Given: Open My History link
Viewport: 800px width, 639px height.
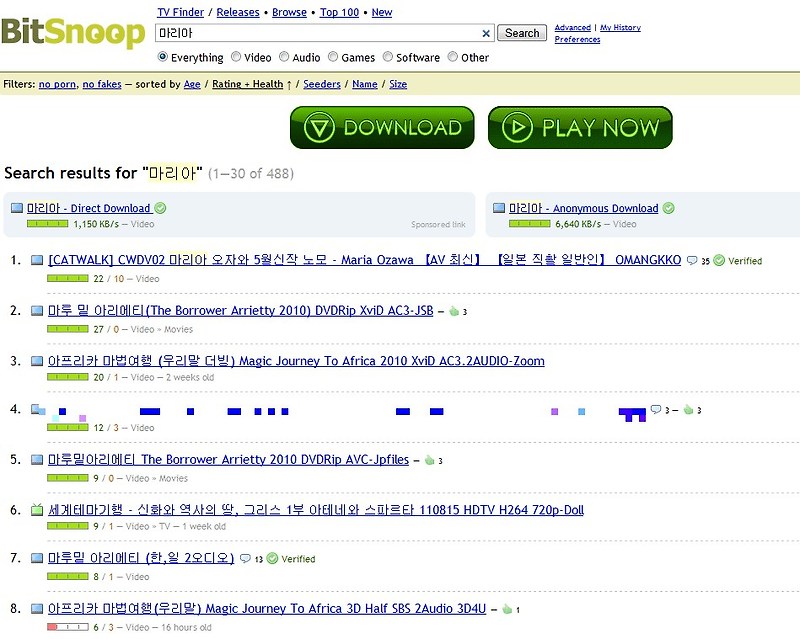Looking at the screenshot, I should pyautogui.click(x=620, y=28).
